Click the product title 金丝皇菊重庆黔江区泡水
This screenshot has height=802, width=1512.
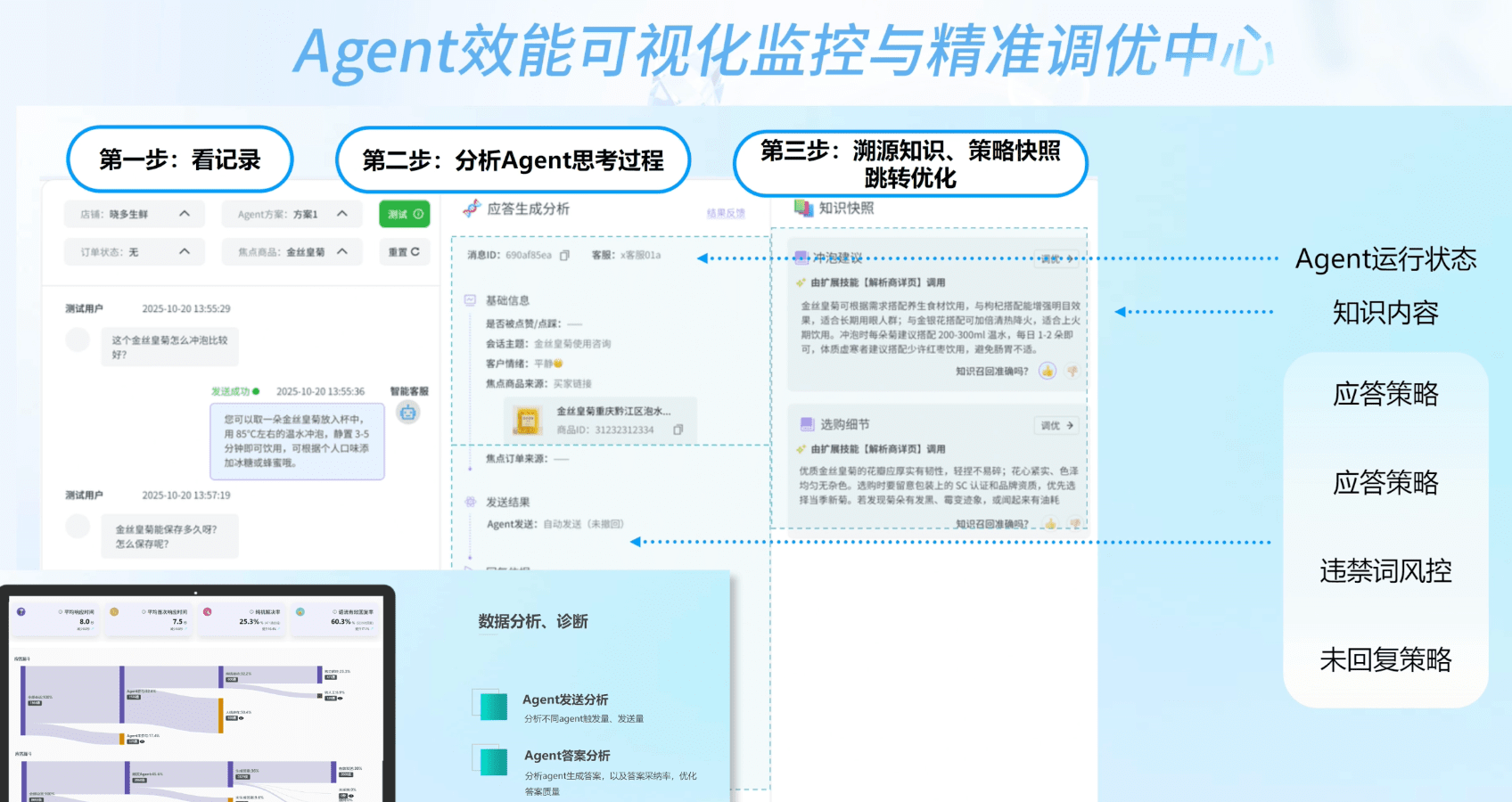[613, 411]
